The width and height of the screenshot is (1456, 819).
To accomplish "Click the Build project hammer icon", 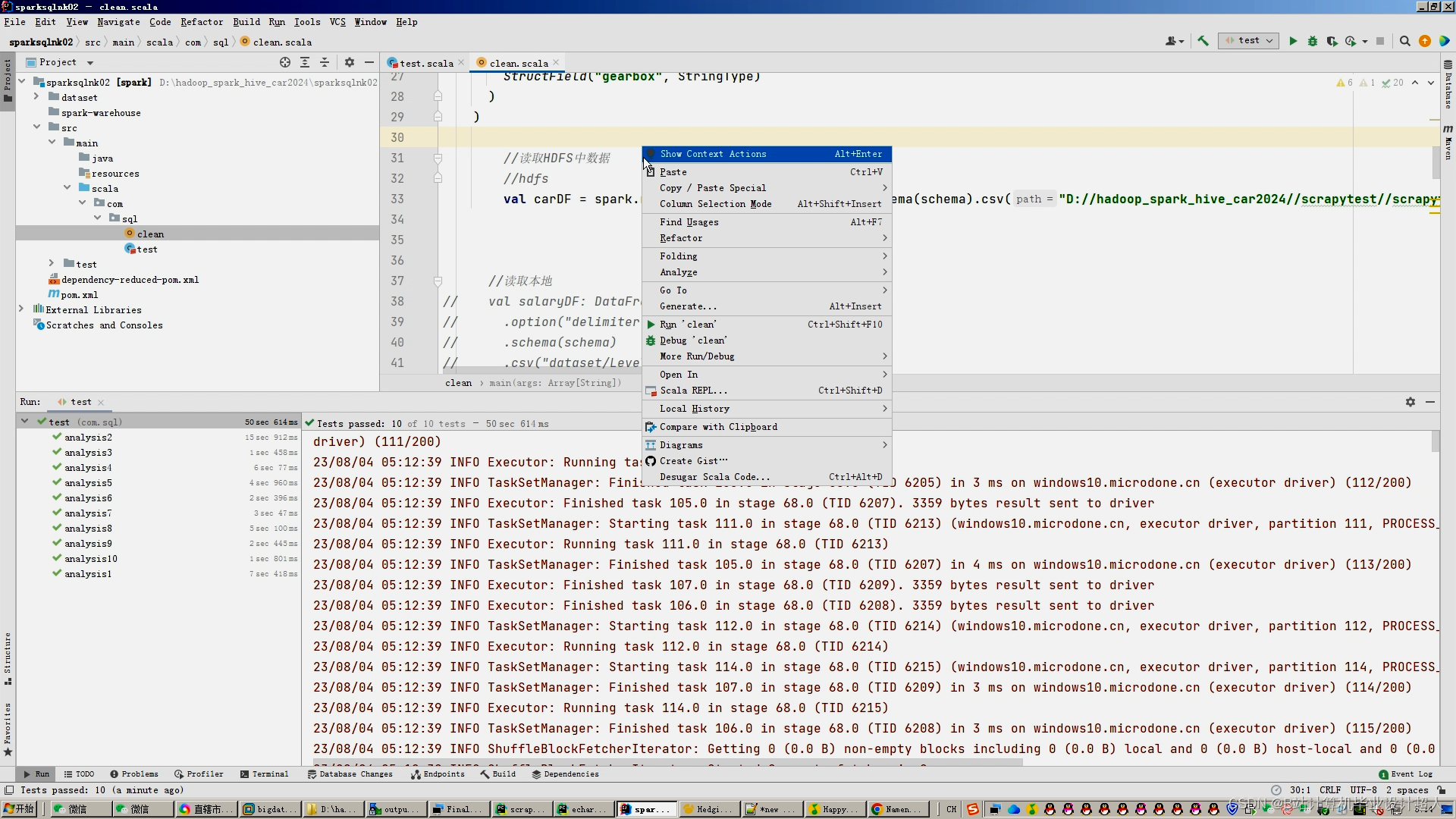I will click(1203, 41).
